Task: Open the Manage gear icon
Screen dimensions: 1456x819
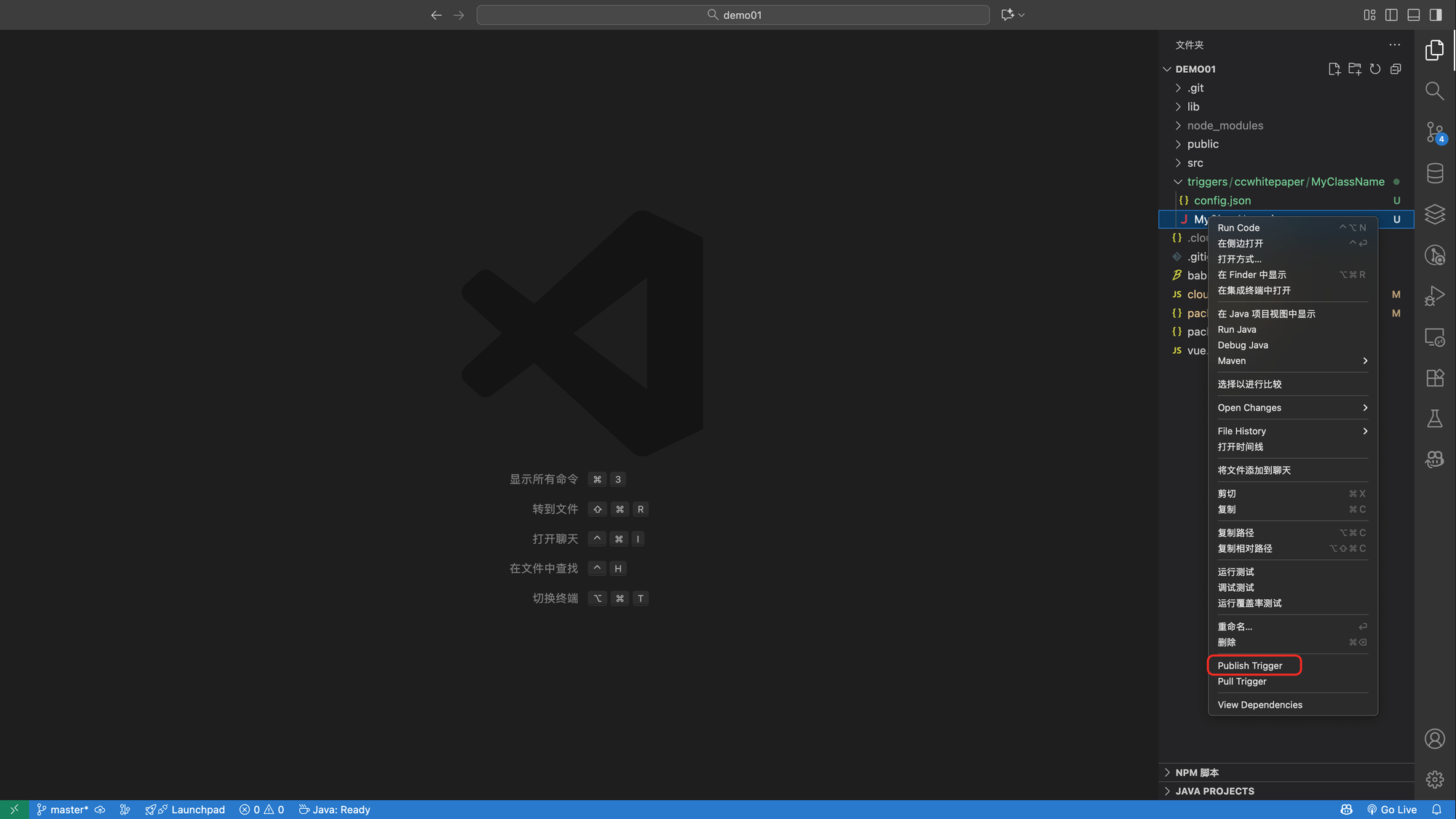Action: click(x=1434, y=780)
